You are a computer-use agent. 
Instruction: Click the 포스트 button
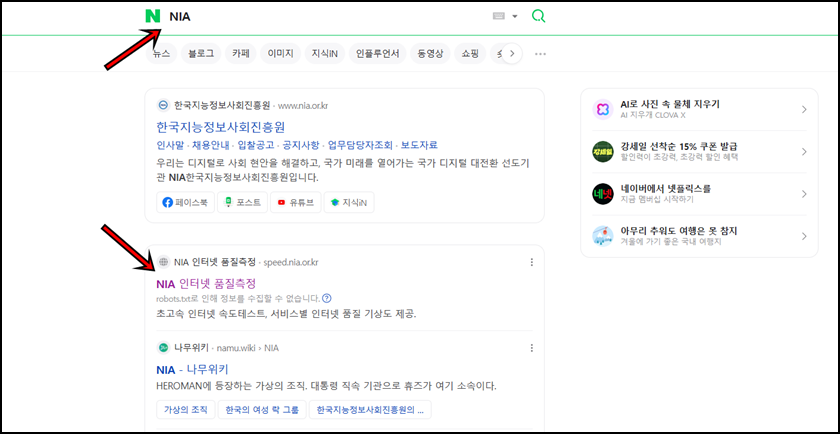pyautogui.click(x=242, y=203)
